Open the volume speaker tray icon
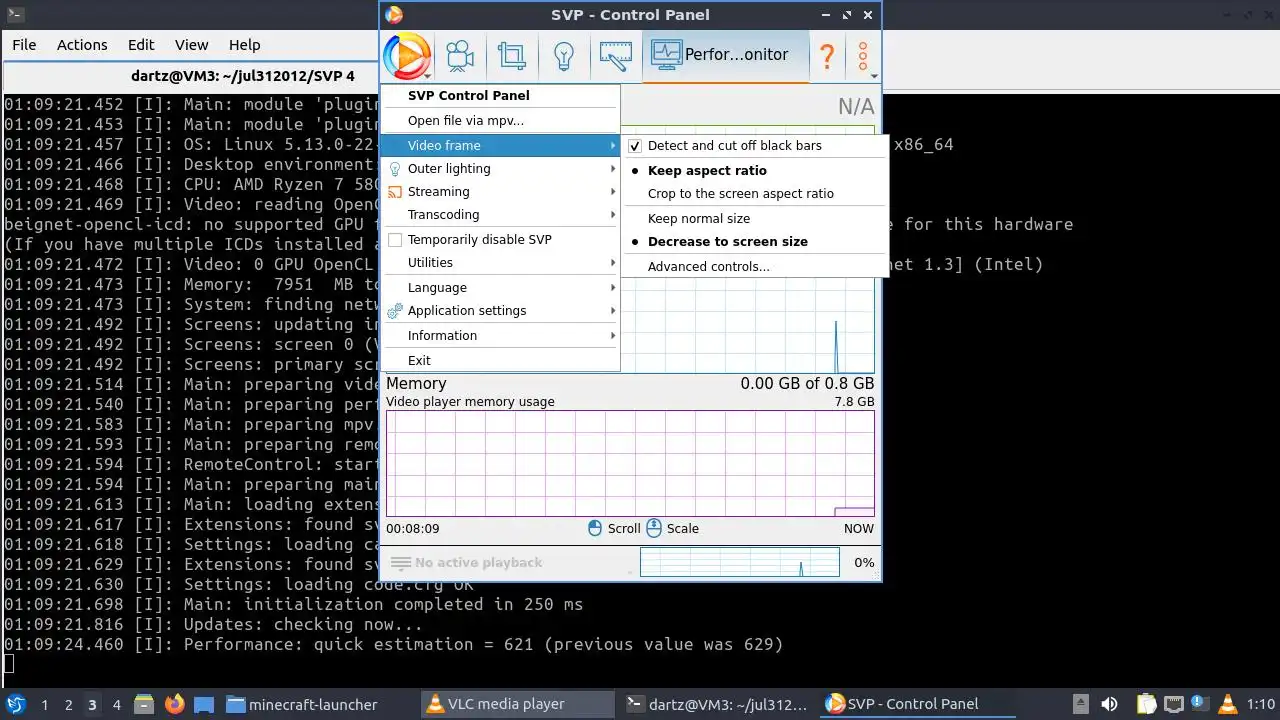 [1109, 704]
